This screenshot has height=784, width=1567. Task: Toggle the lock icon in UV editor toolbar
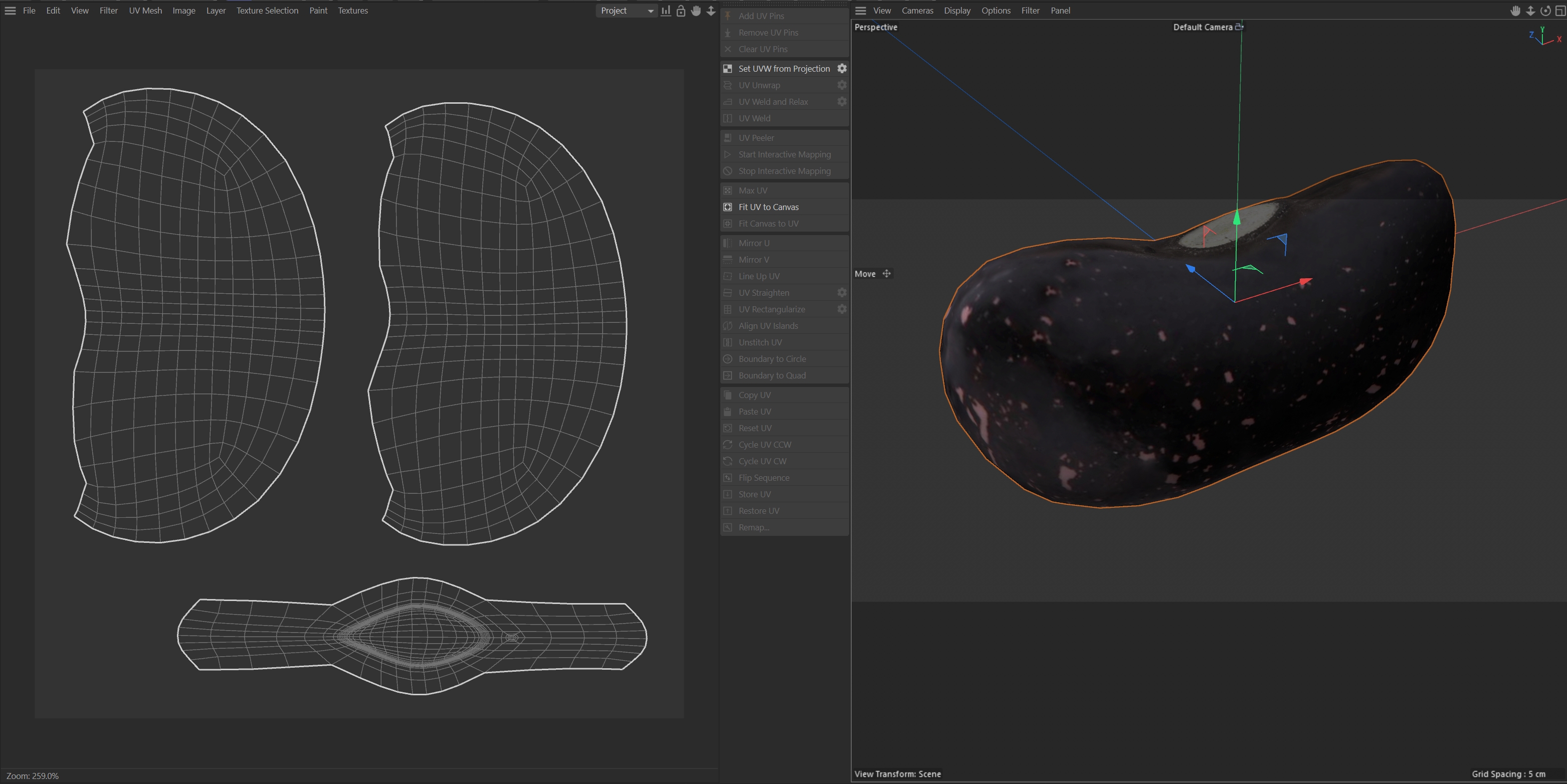click(x=681, y=11)
